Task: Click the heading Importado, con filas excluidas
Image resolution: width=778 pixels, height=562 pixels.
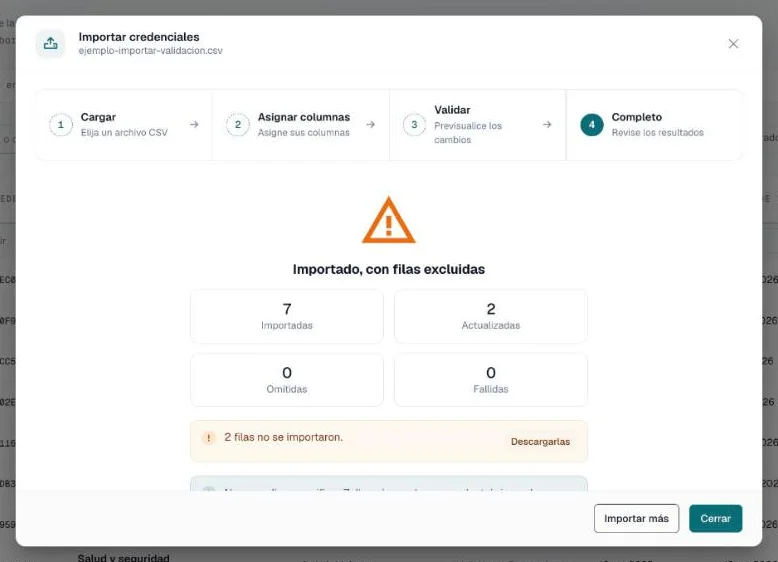Action: pos(389,269)
